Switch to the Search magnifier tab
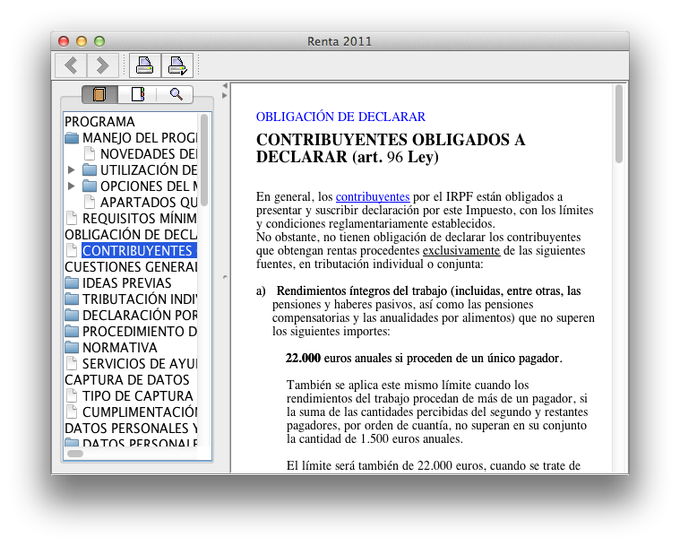Viewport: 680px width, 546px height. [176, 94]
